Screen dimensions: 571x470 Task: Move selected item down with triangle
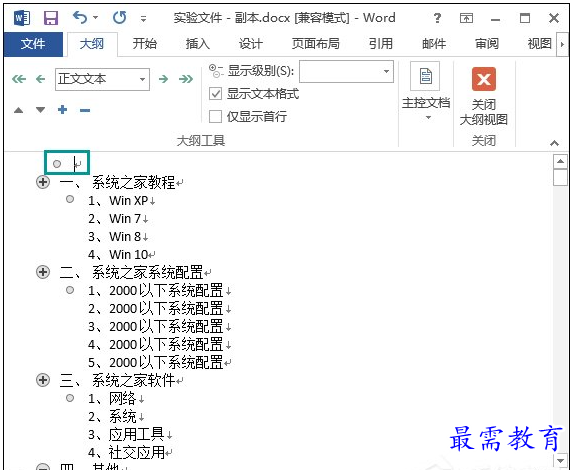(x=40, y=110)
